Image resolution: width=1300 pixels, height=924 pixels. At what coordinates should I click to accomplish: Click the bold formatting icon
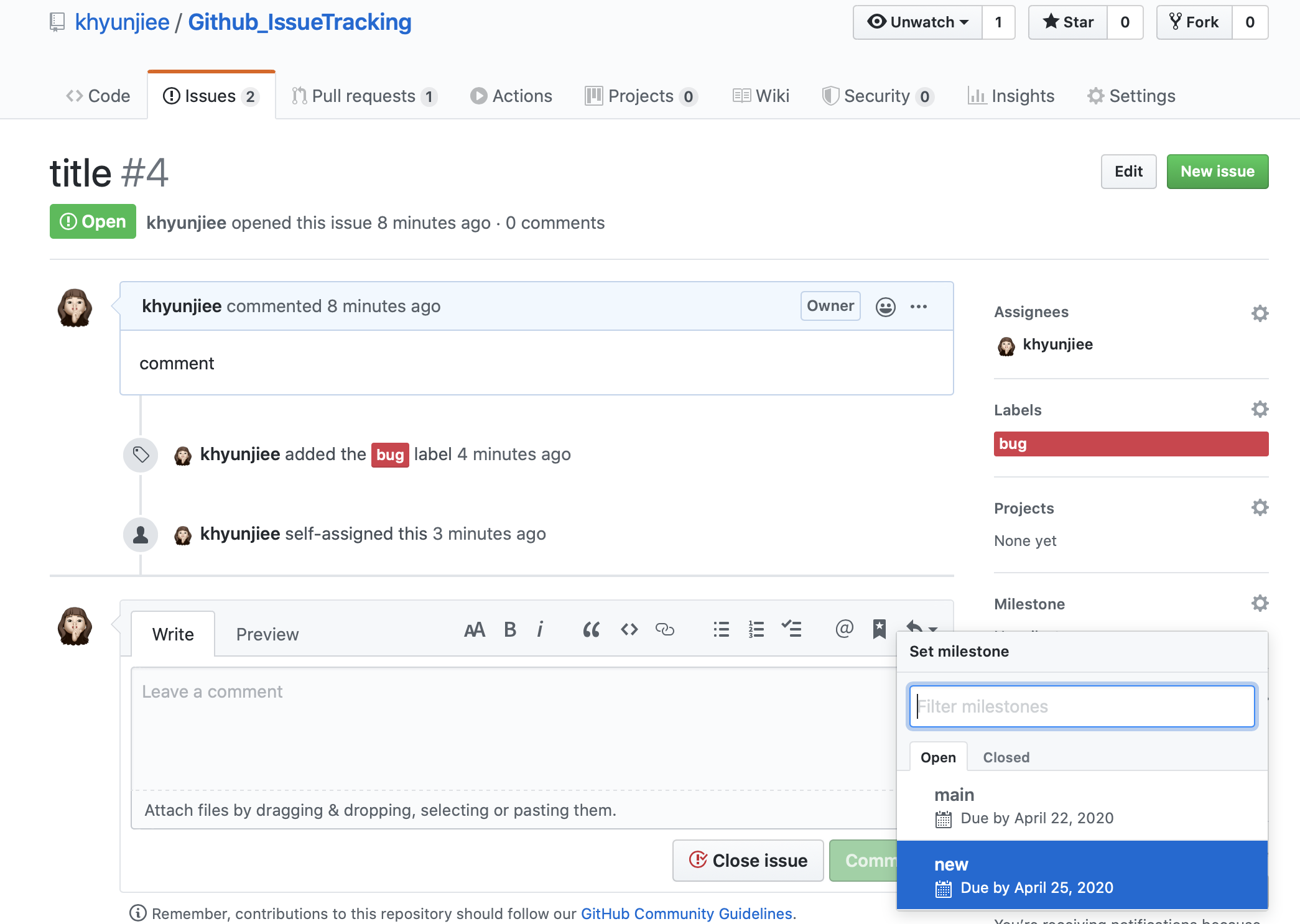(x=510, y=629)
